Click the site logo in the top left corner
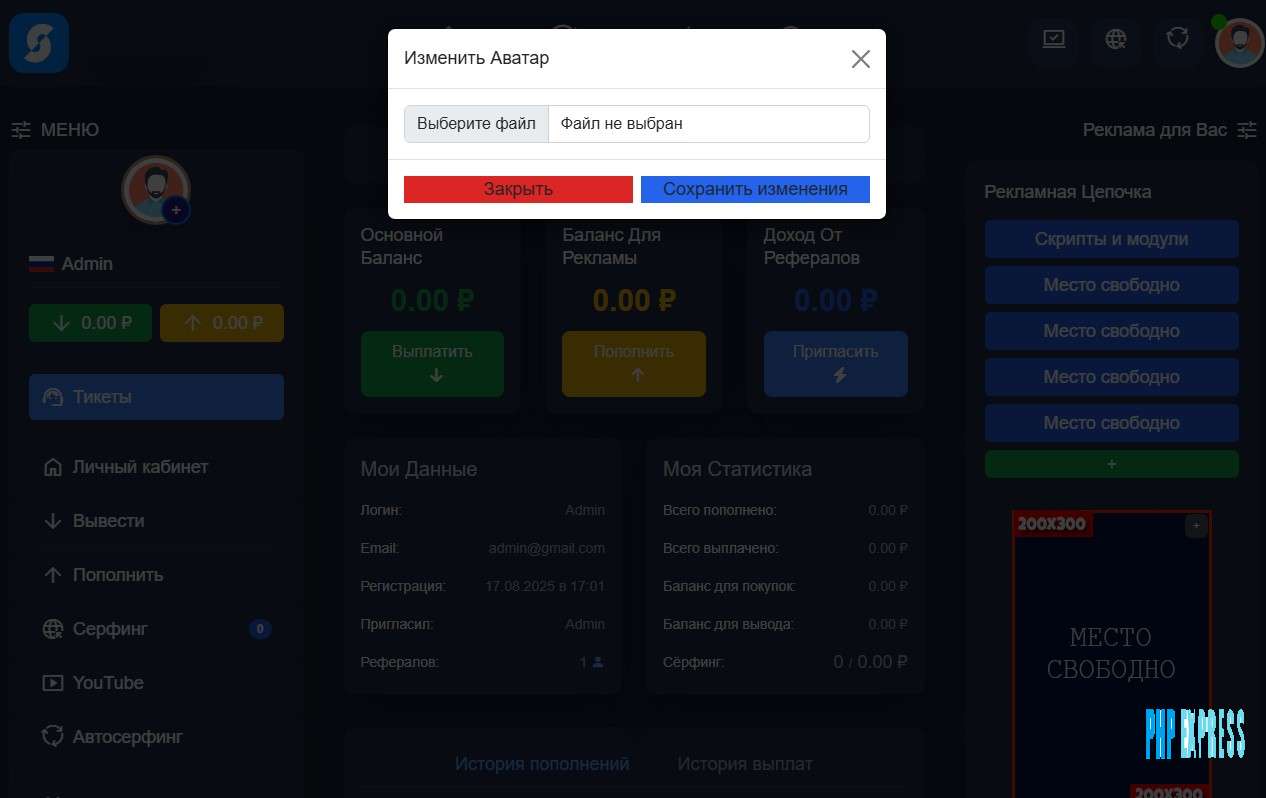 coord(39,43)
